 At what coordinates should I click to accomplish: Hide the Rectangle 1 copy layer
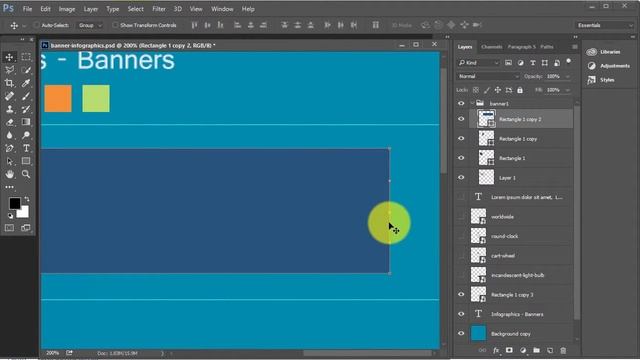pyautogui.click(x=461, y=138)
